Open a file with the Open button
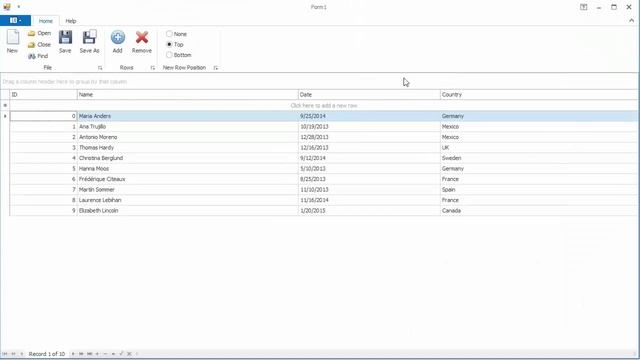This screenshot has width=640, height=360. [40, 33]
